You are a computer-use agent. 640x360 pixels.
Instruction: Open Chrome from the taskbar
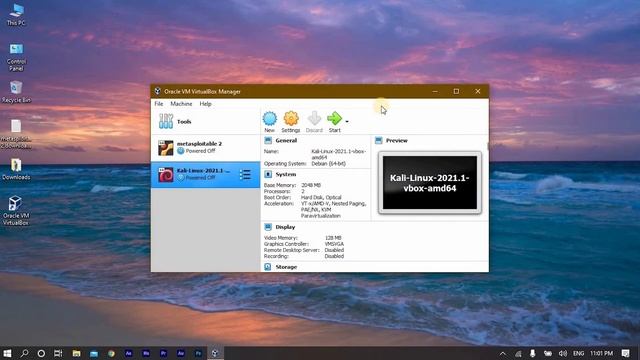pyautogui.click(x=111, y=353)
